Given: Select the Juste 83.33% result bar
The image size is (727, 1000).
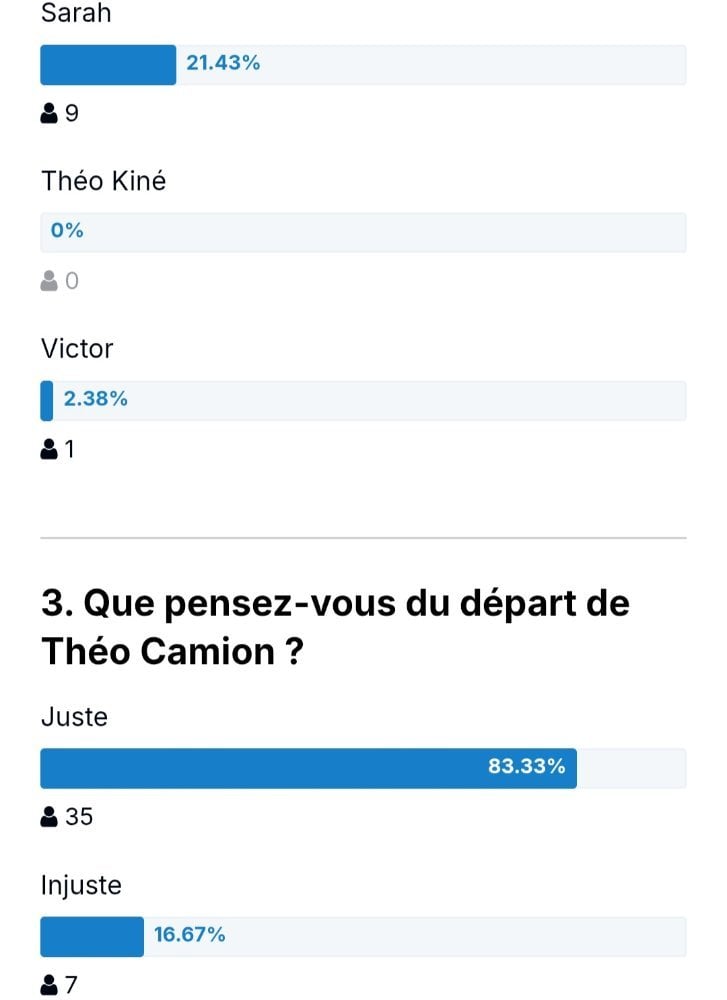Looking at the screenshot, I should point(364,768).
